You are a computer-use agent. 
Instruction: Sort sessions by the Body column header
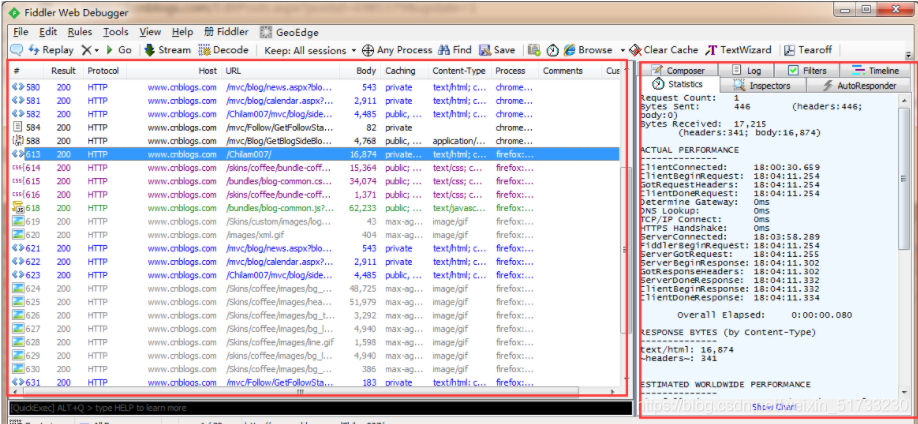[359, 71]
